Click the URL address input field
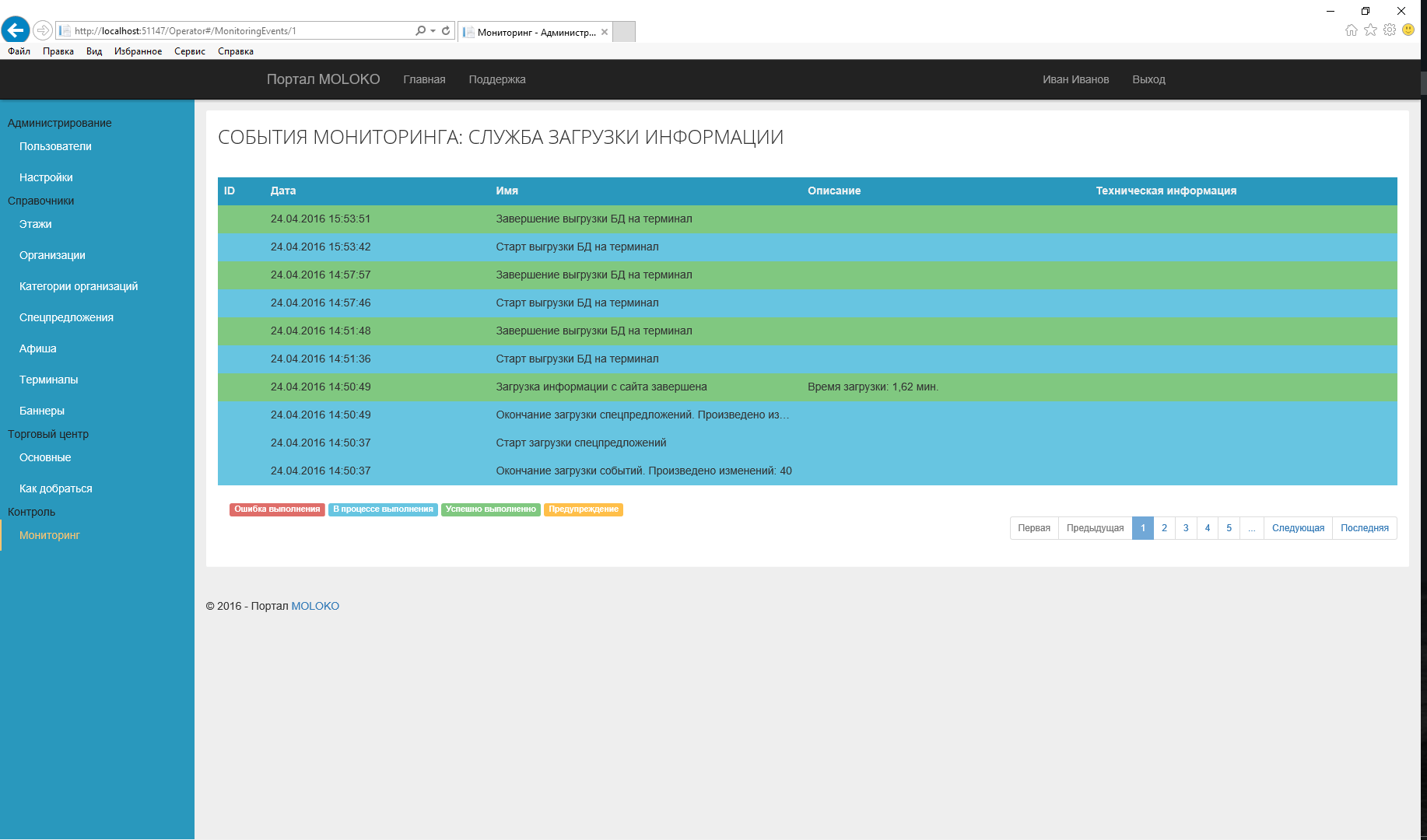This screenshot has width=1427, height=840. coord(233,31)
